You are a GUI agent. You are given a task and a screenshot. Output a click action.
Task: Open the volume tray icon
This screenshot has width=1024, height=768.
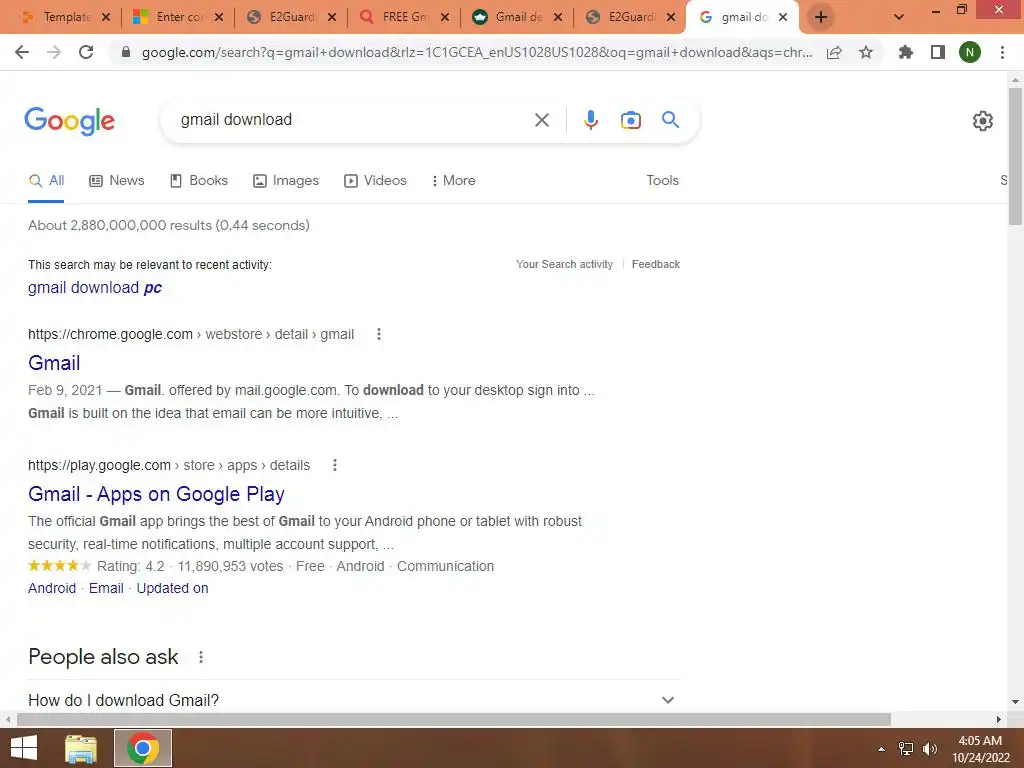point(930,749)
